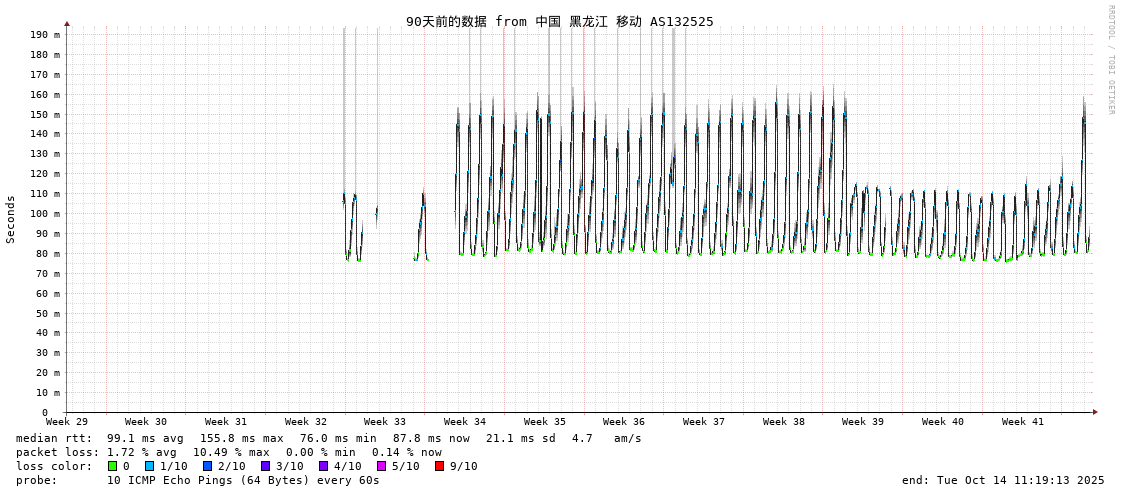Select the Week 33 x-axis label
Screen dimensions: 1121x494
click(x=385, y=422)
